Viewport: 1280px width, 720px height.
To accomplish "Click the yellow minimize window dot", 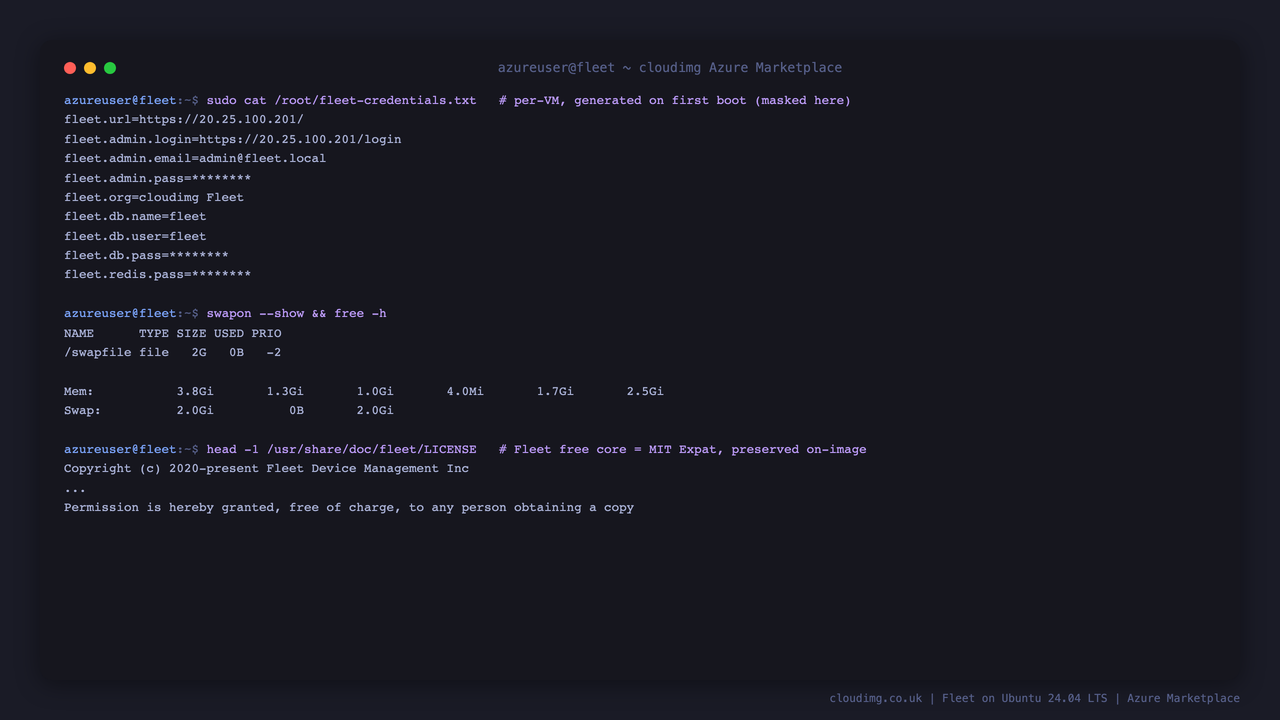I will pyautogui.click(x=90, y=68).
